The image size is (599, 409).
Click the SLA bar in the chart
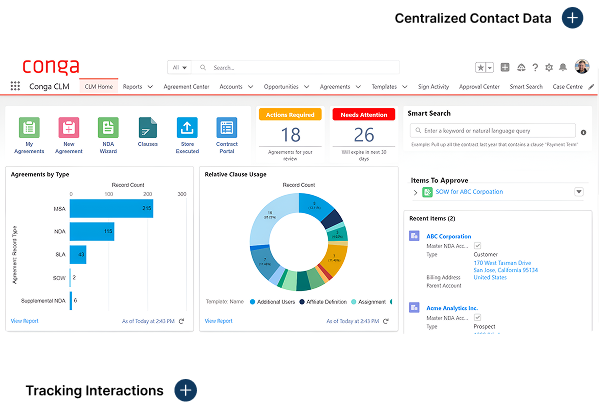click(78, 254)
